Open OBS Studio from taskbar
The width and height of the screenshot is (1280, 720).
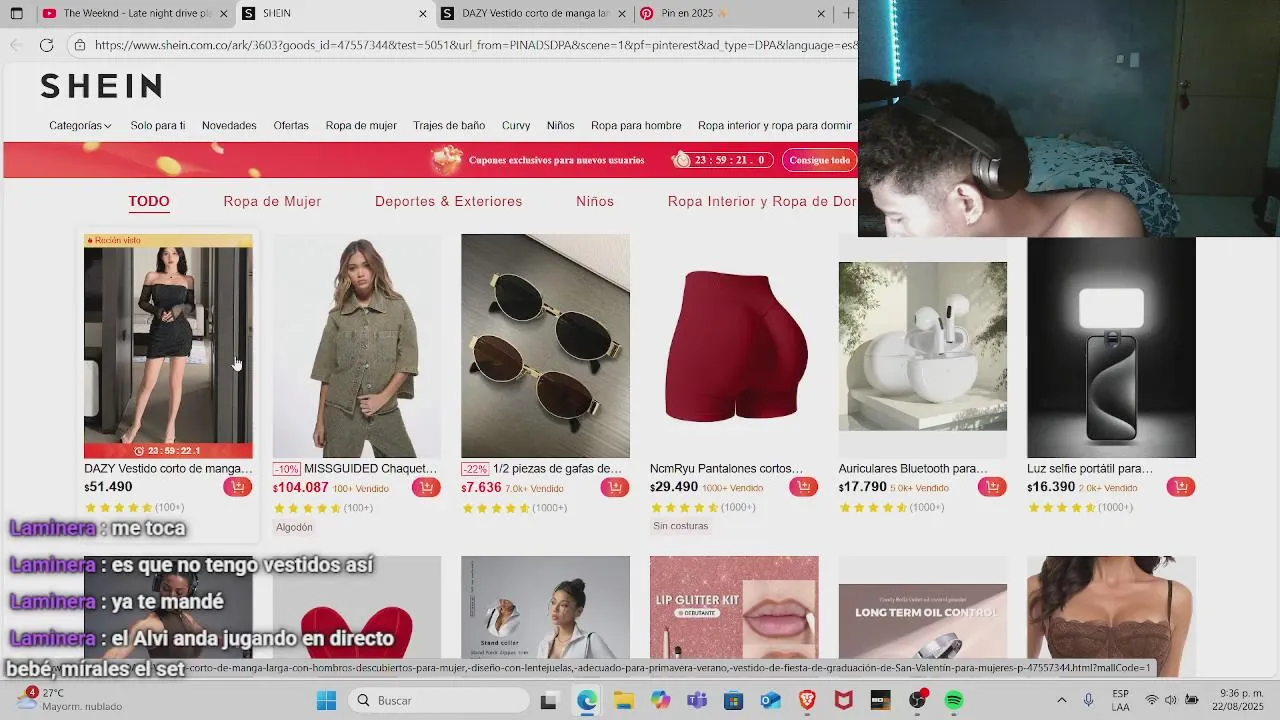(x=917, y=700)
